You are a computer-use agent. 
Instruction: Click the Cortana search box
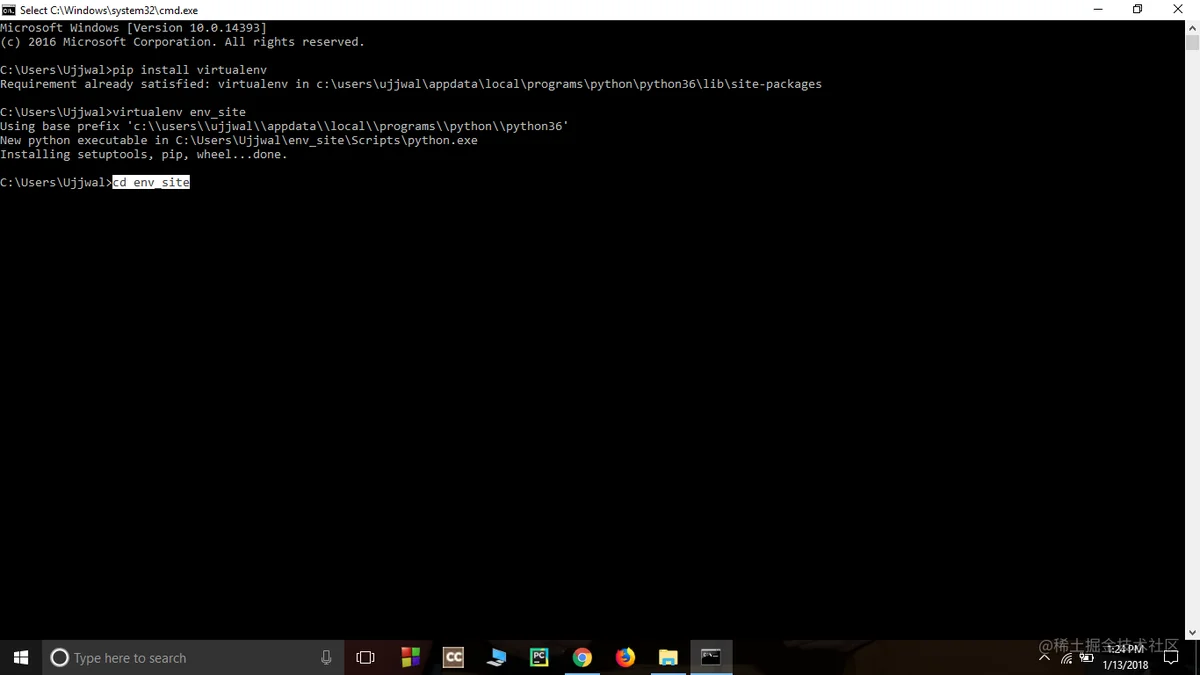click(193, 657)
